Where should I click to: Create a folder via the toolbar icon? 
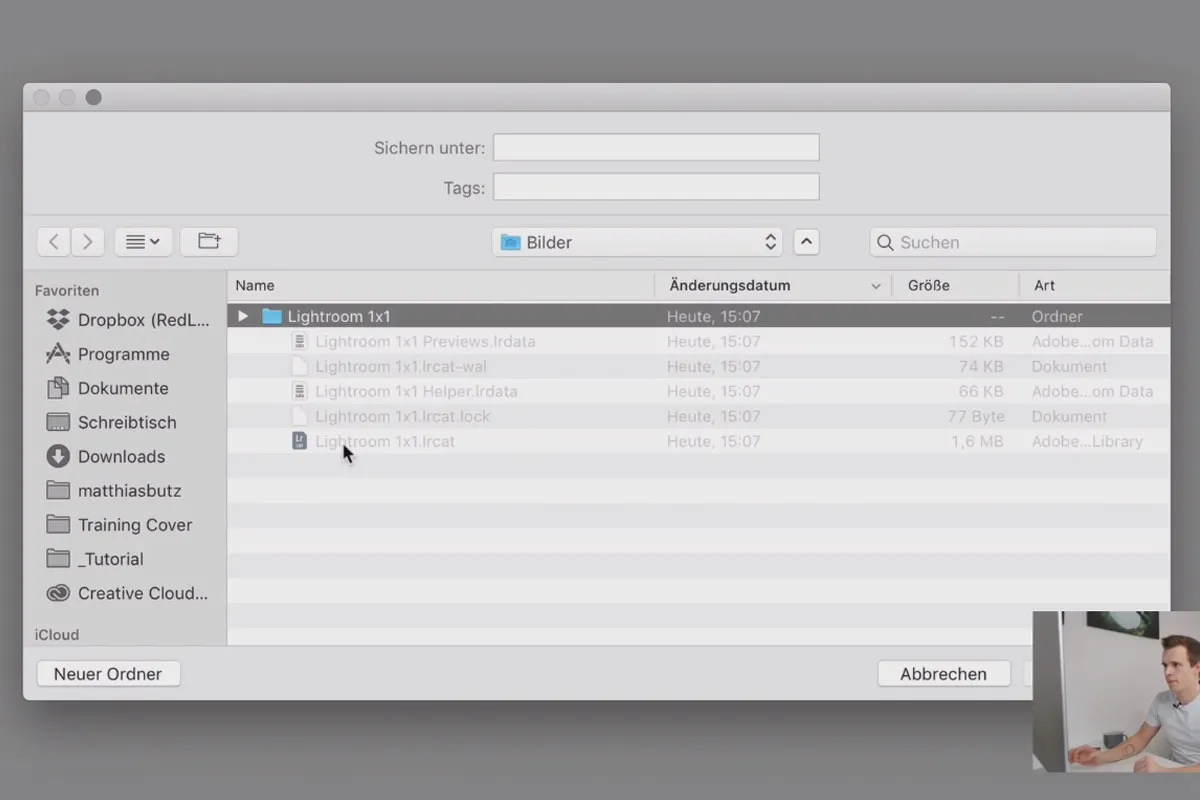point(209,242)
